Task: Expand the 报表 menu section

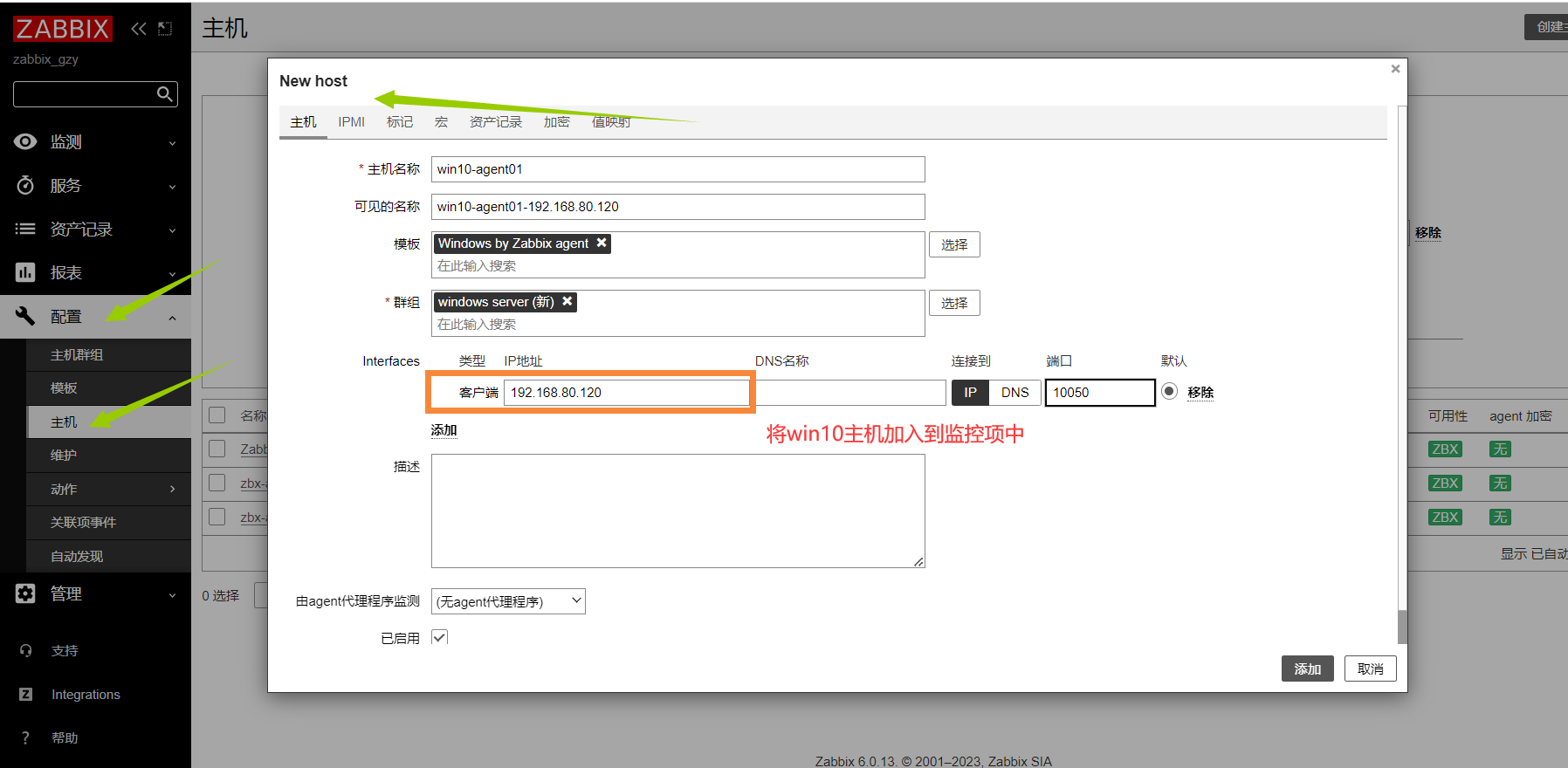Action: click(x=172, y=274)
